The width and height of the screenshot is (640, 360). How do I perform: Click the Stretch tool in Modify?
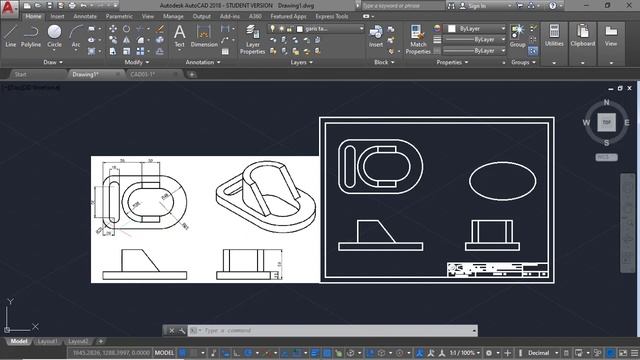113,51
